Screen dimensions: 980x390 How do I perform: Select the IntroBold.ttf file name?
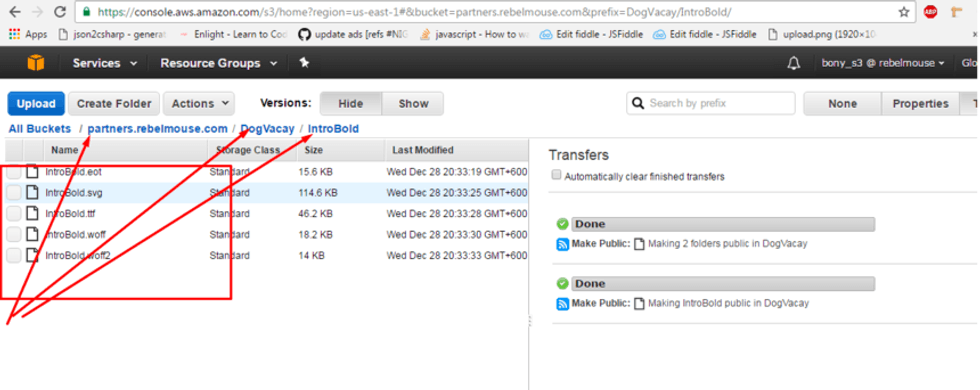pyautogui.click(x=70, y=214)
